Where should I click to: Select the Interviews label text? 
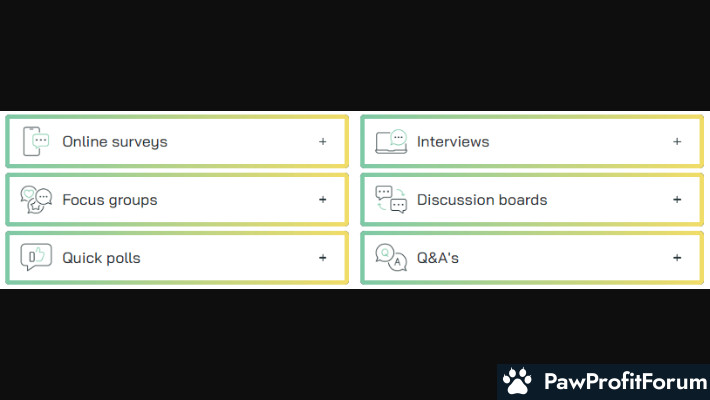[453, 141]
